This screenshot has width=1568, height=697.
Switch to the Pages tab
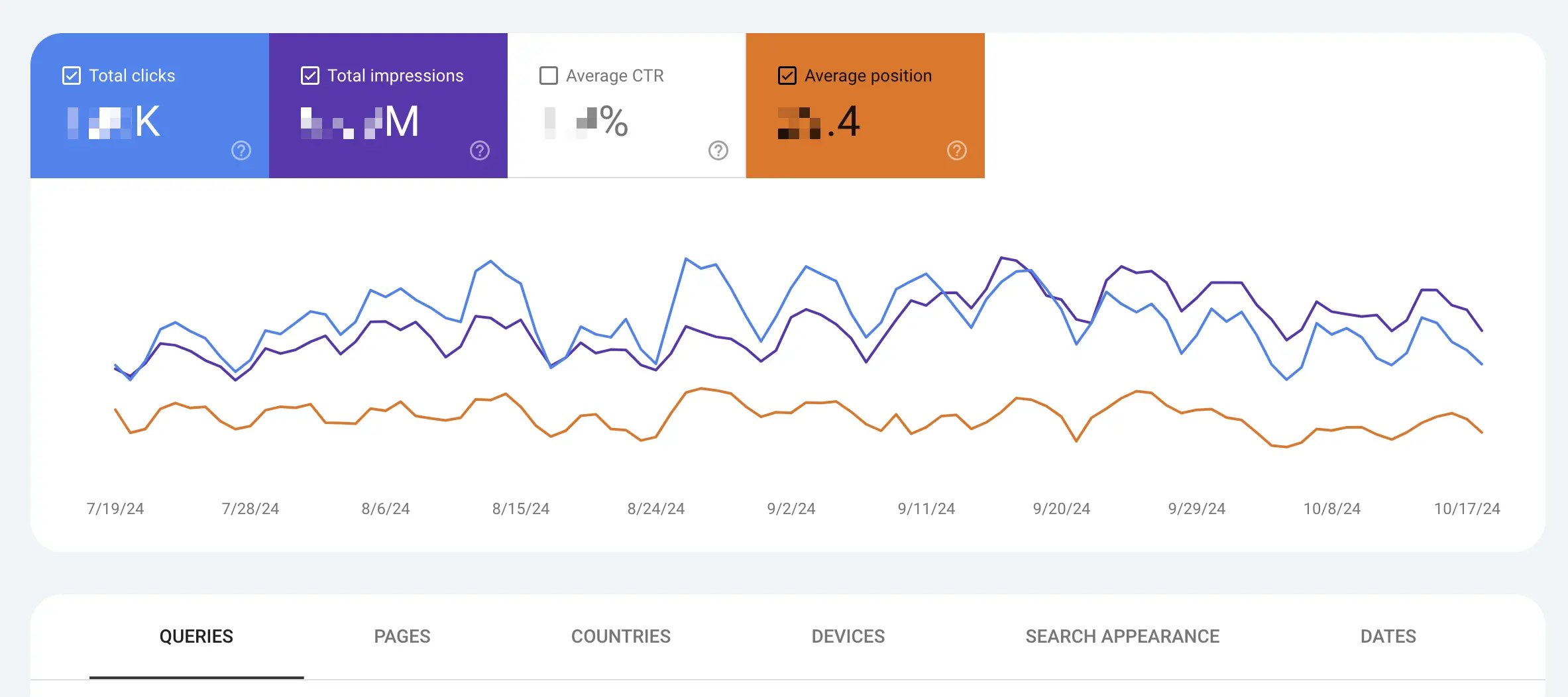pyautogui.click(x=402, y=636)
